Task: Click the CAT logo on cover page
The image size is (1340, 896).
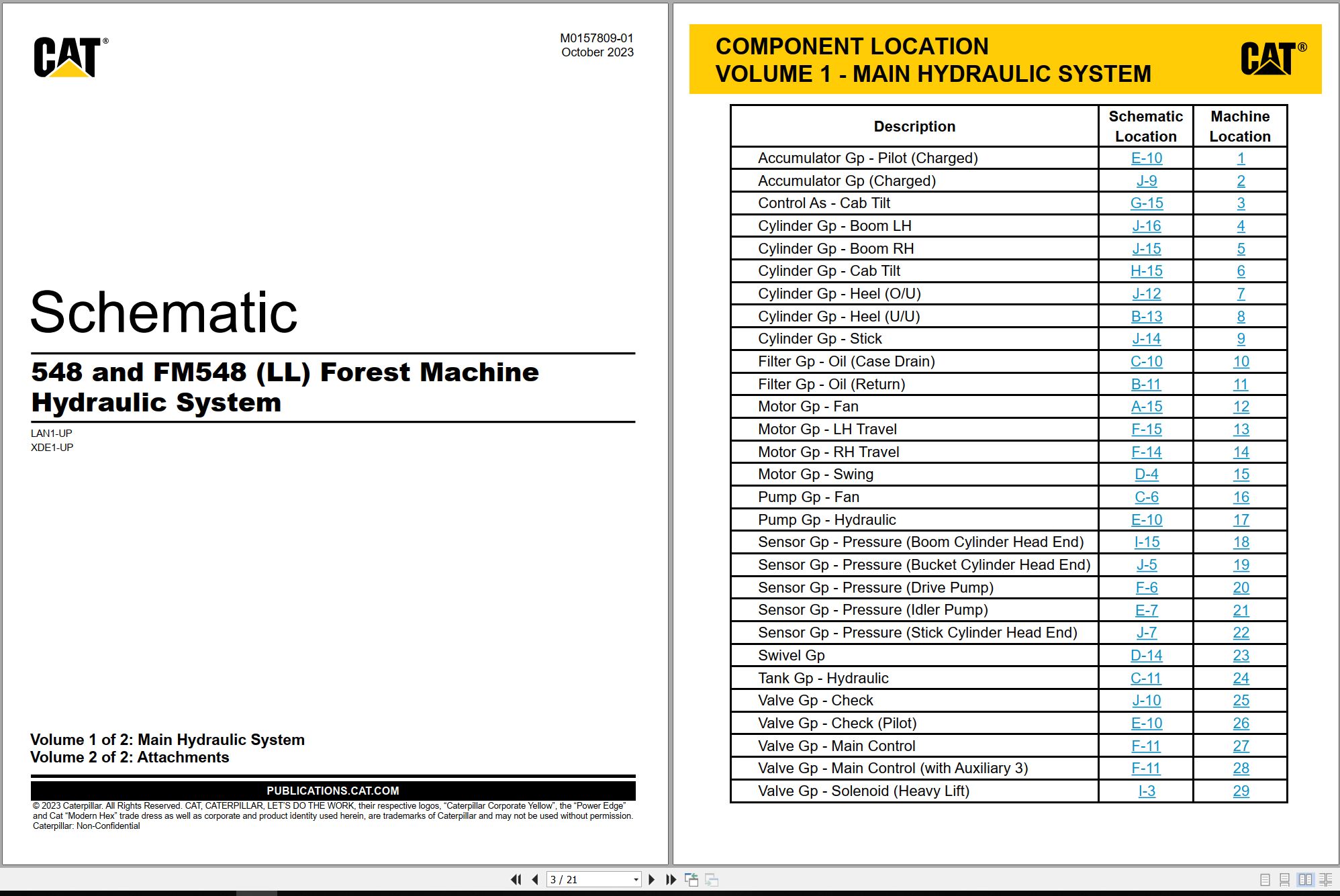Action: [70, 57]
